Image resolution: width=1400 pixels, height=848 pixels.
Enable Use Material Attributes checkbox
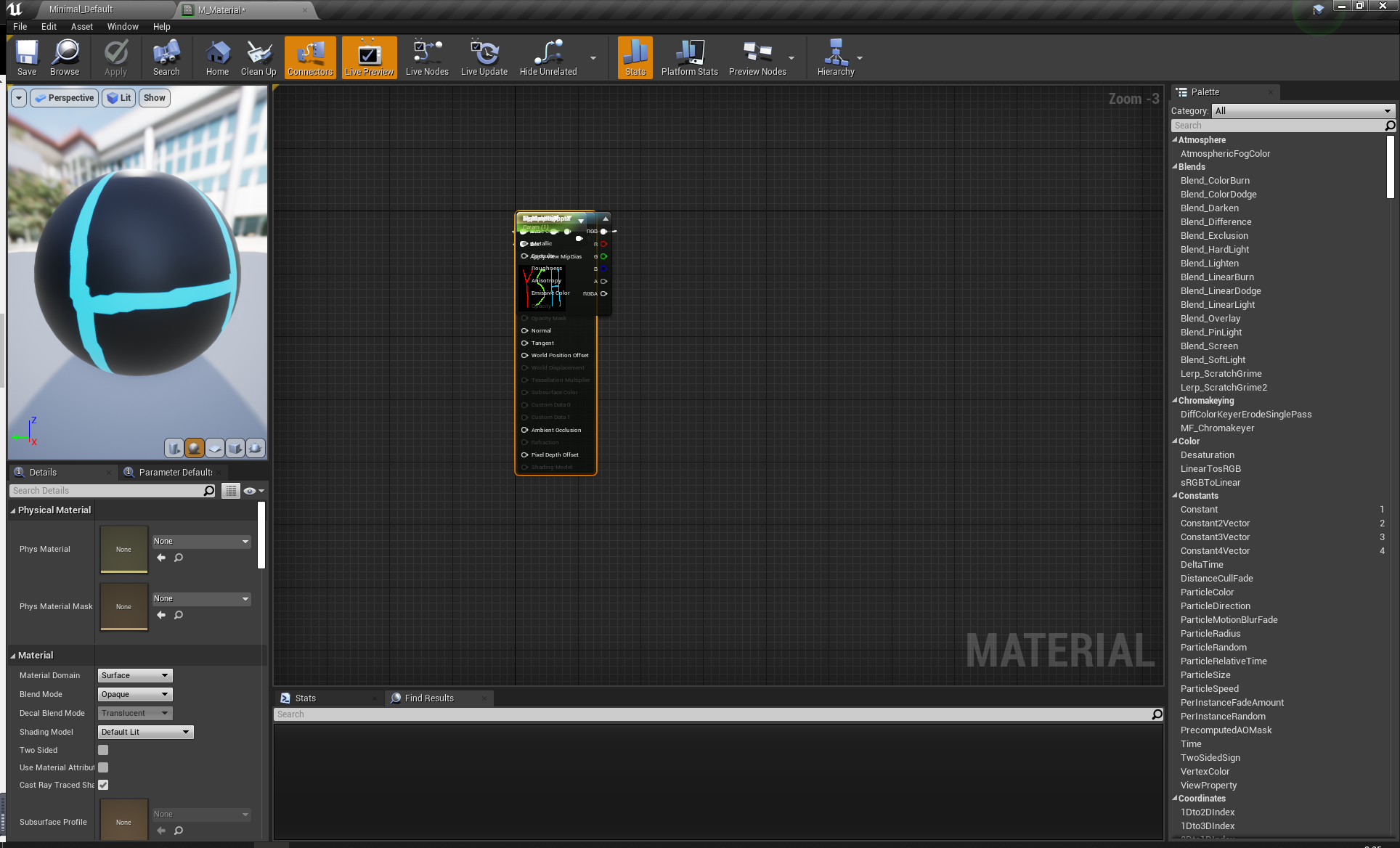tap(102, 767)
